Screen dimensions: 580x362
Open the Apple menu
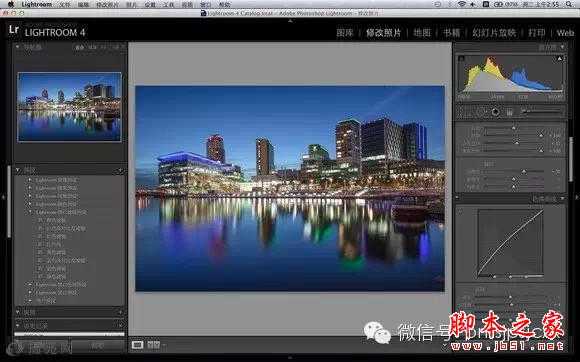[x=11, y=4]
